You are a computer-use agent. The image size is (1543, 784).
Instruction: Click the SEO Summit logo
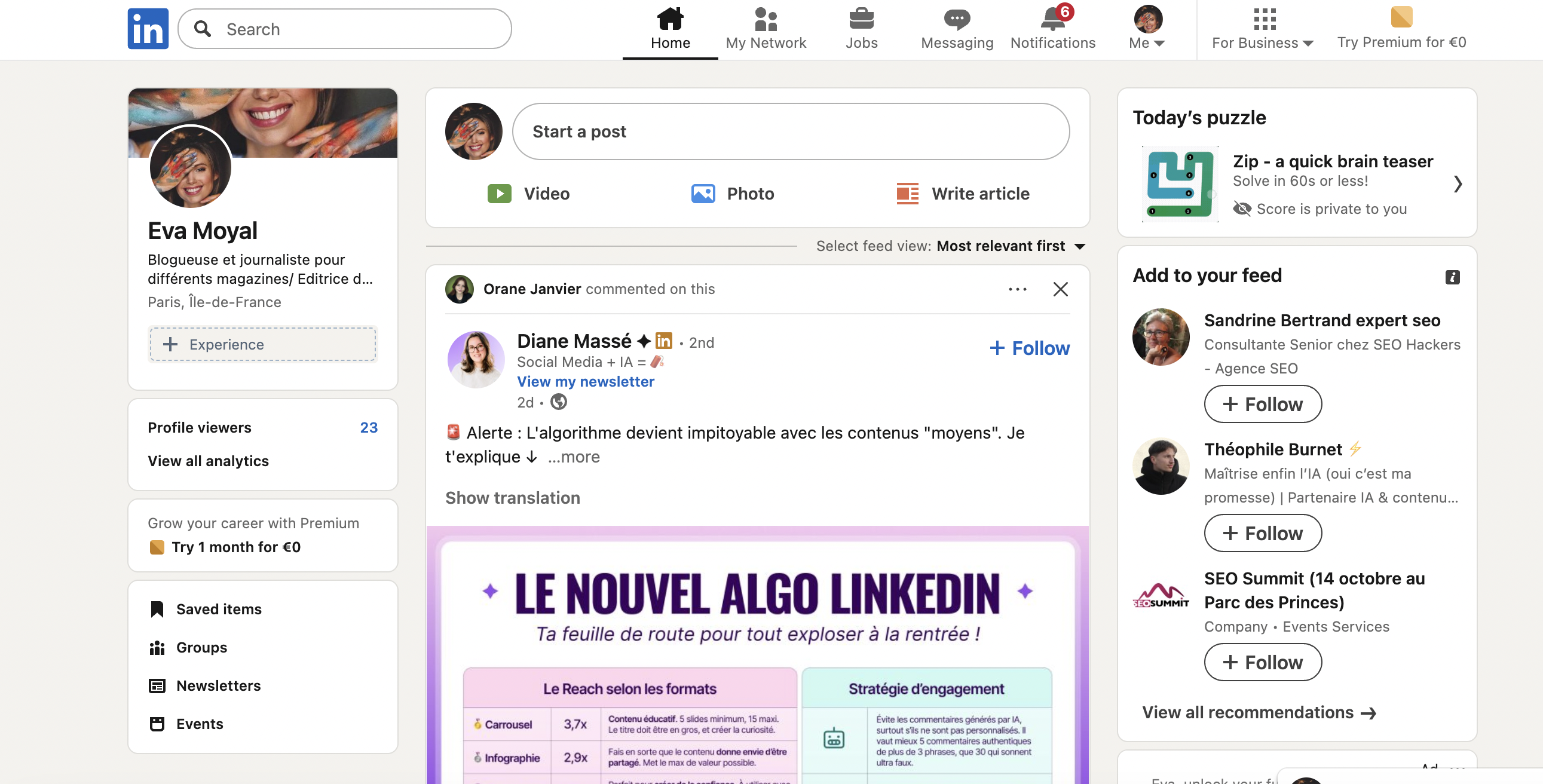pos(1161,595)
